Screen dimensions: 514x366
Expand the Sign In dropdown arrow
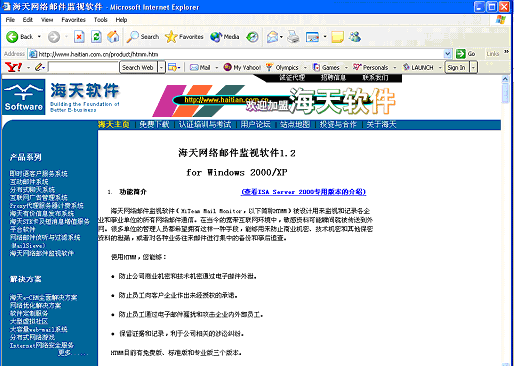click(473, 67)
